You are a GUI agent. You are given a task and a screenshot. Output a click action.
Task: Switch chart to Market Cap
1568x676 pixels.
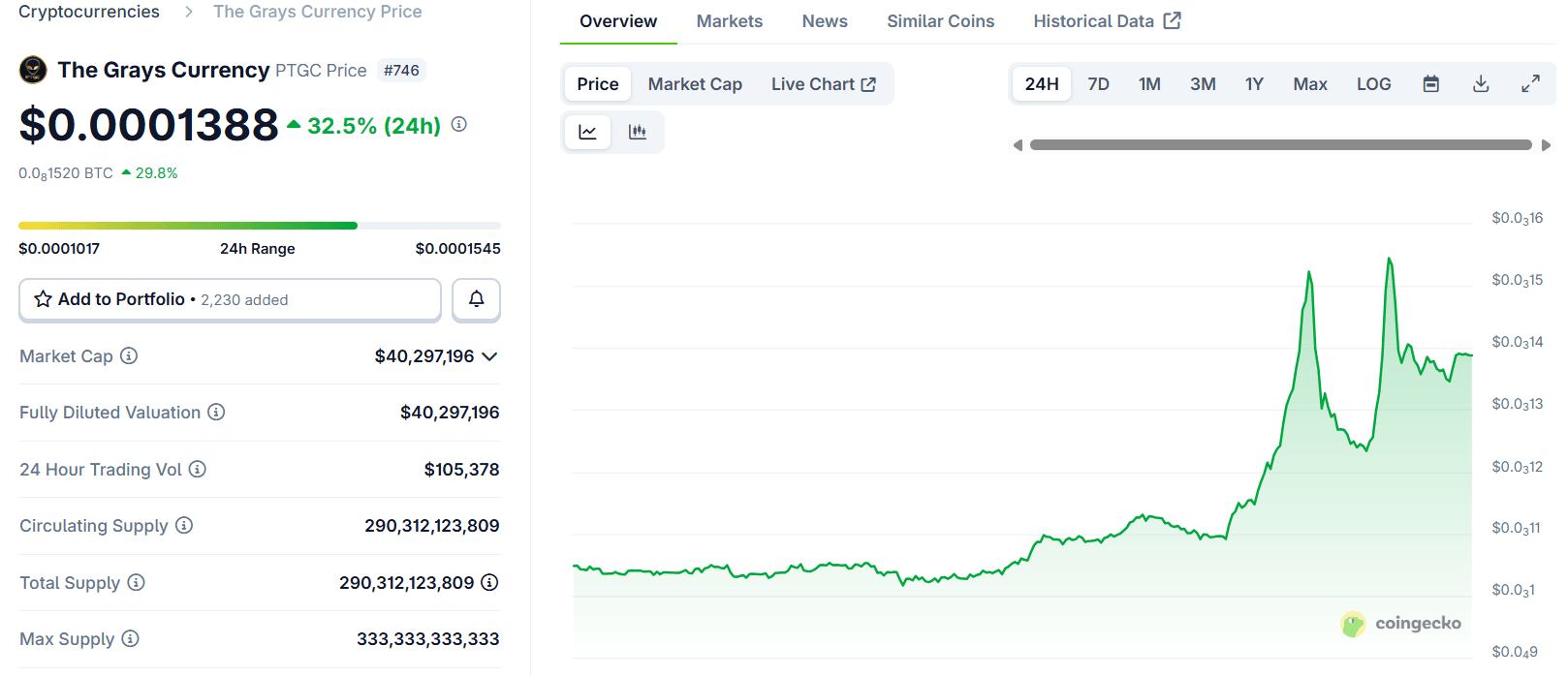[695, 84]
